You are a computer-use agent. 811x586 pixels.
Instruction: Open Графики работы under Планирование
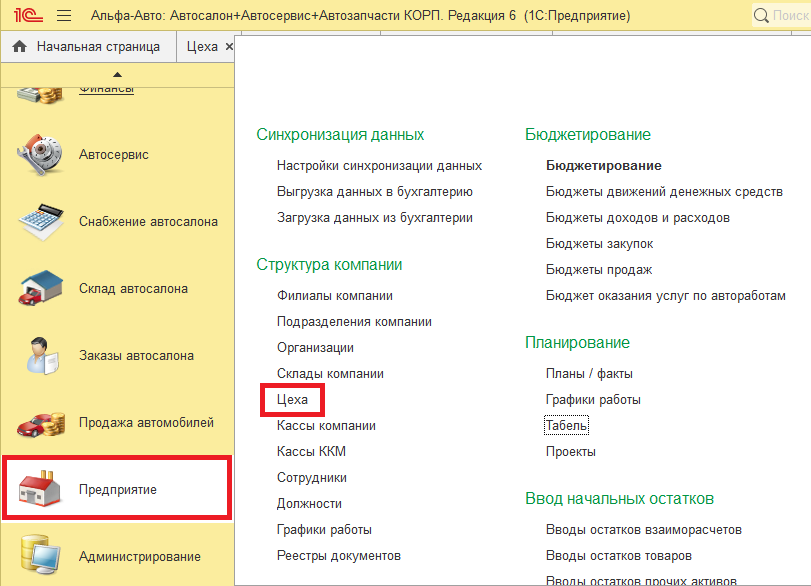pos(593,399)
